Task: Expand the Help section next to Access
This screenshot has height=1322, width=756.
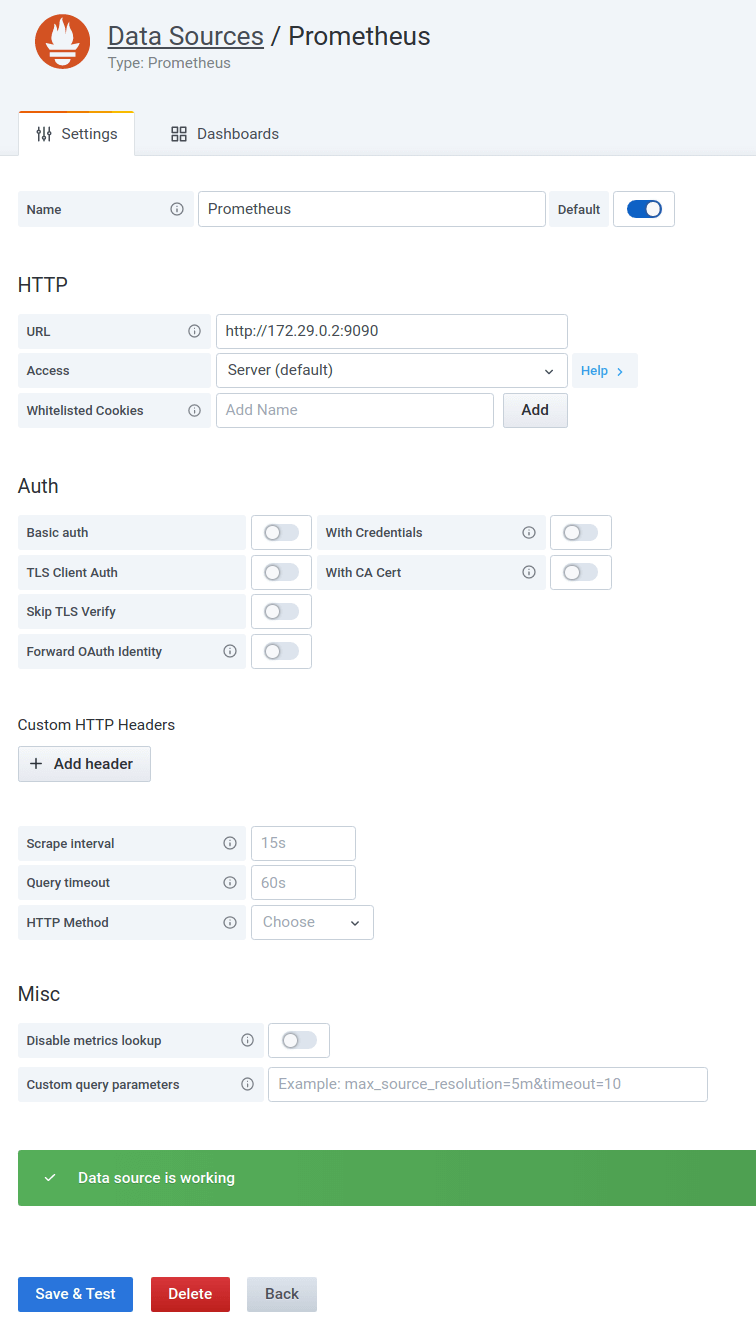Action: 604,370
